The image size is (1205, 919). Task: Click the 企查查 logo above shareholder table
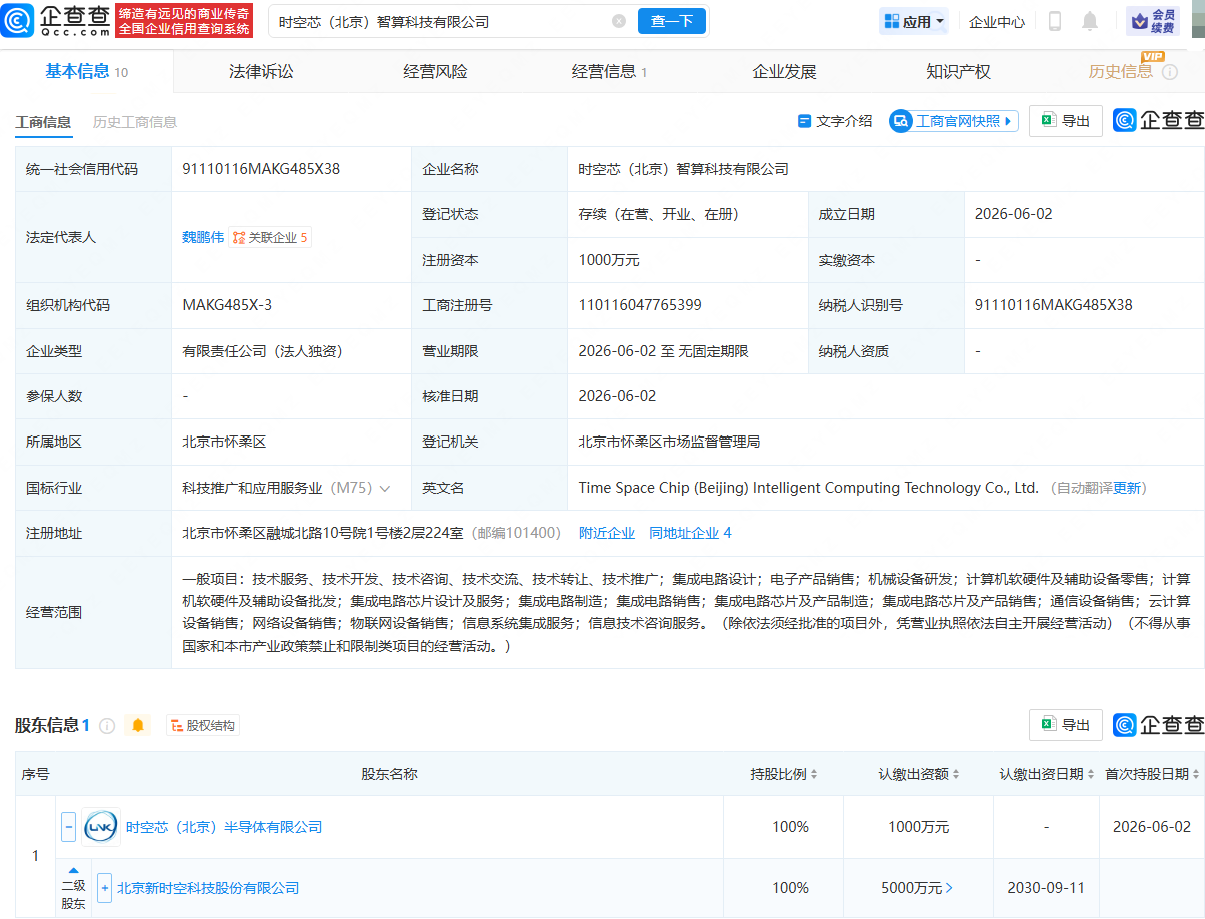[x=1159, y=725]
